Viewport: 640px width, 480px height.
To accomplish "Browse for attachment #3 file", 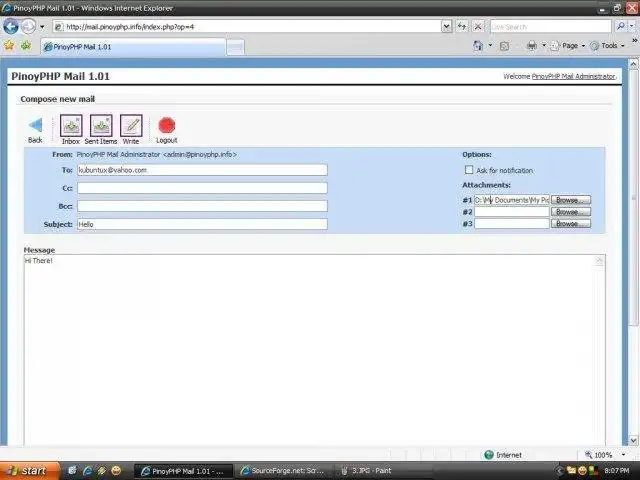I will (571, 224).
